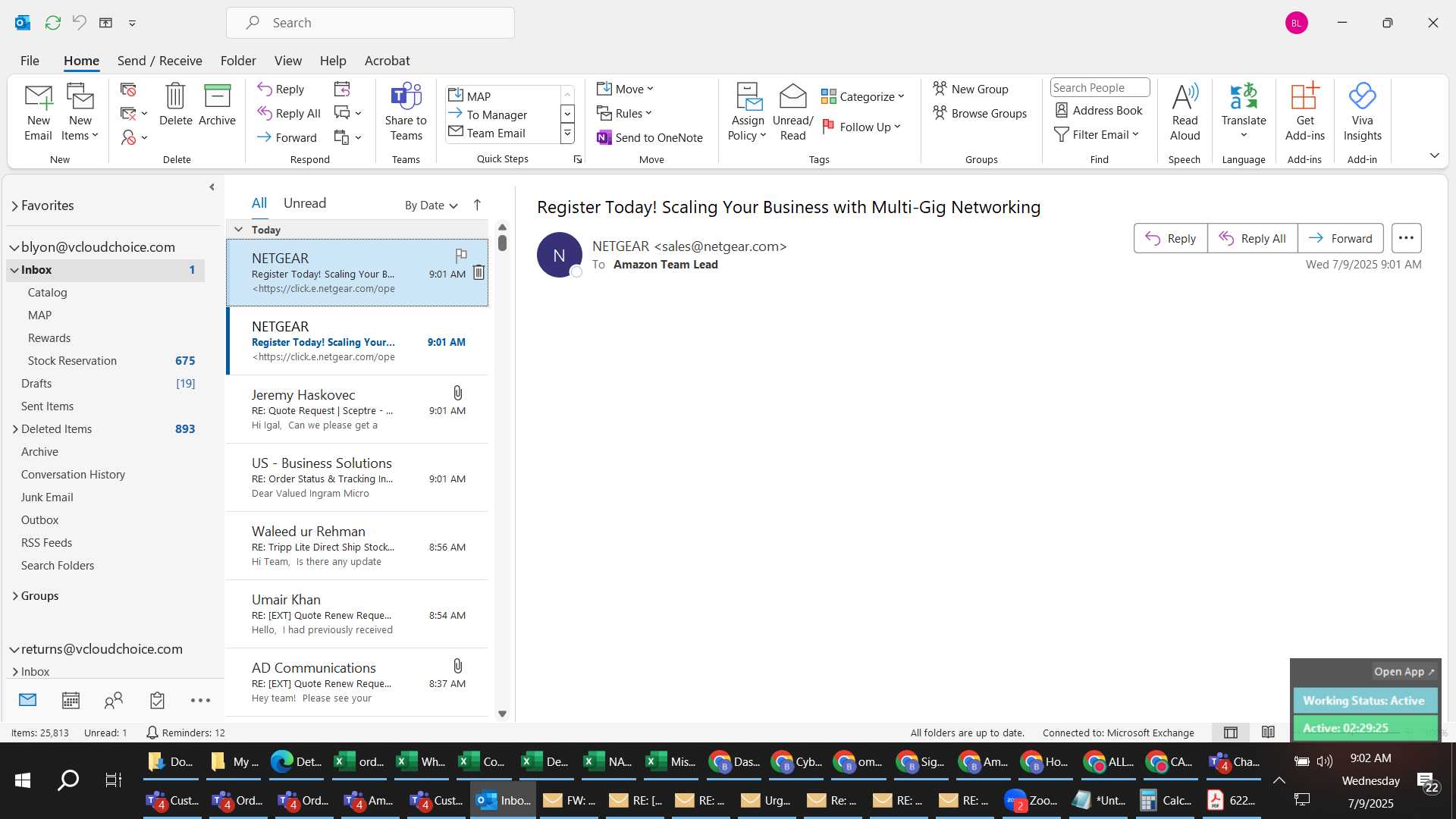Open Waleed ur Rehman email

click(356, 546)
